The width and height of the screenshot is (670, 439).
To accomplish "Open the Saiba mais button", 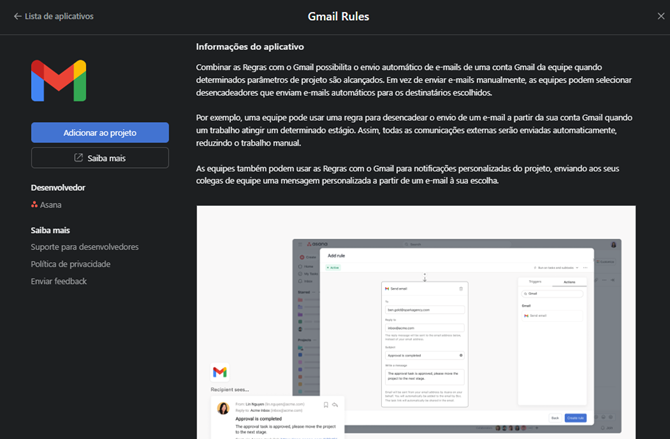I will [x=100, y=158].
